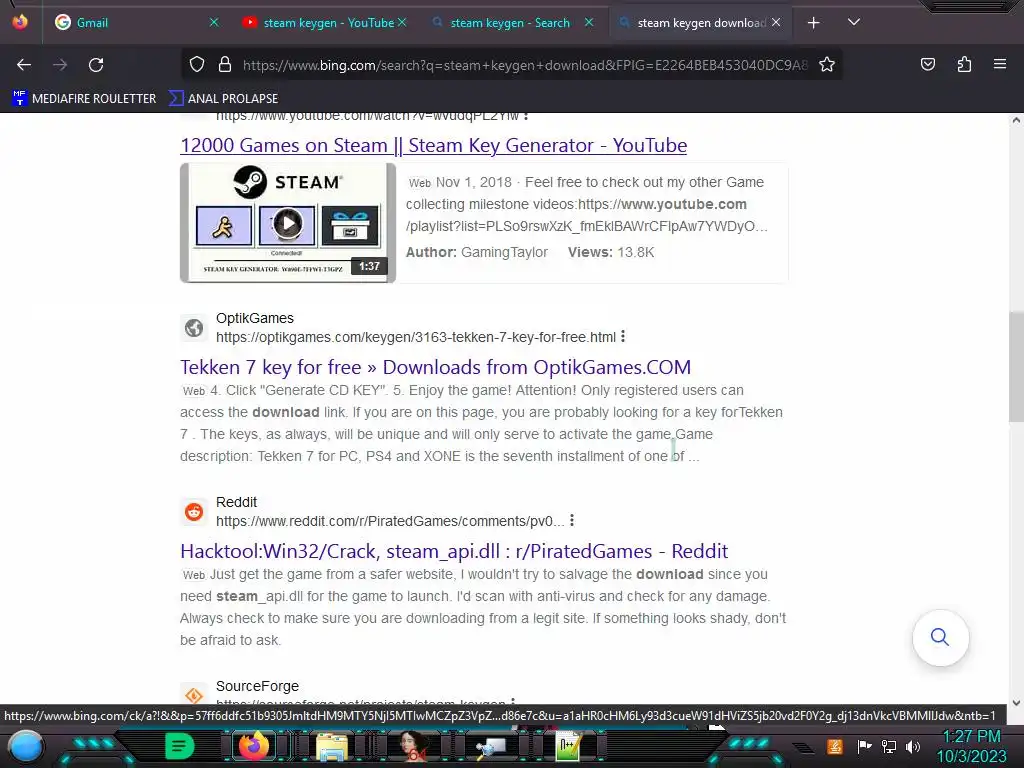Image resolution: width=1024 pixels, height=768 pixels.
Task: Save page to Pocket
Action: 927,64
